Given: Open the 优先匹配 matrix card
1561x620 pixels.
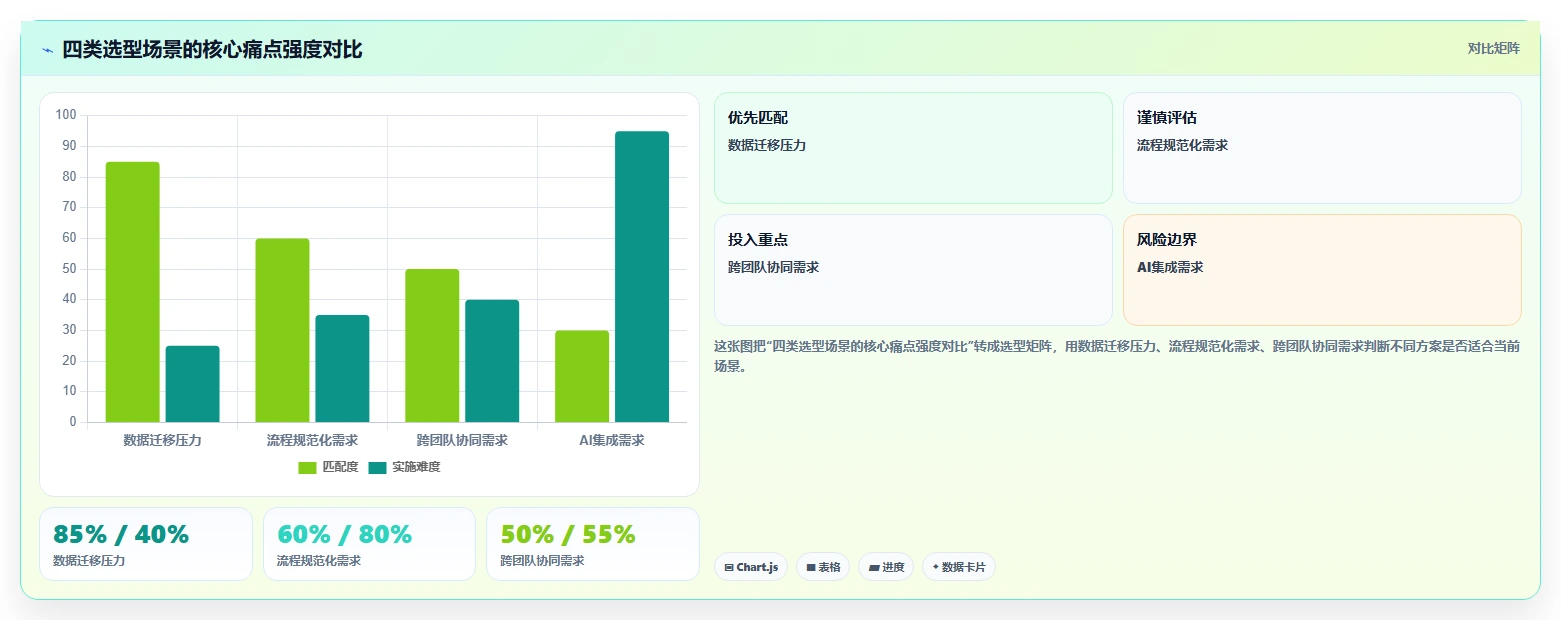Looking at the screenshot, I should coord(913,148).
